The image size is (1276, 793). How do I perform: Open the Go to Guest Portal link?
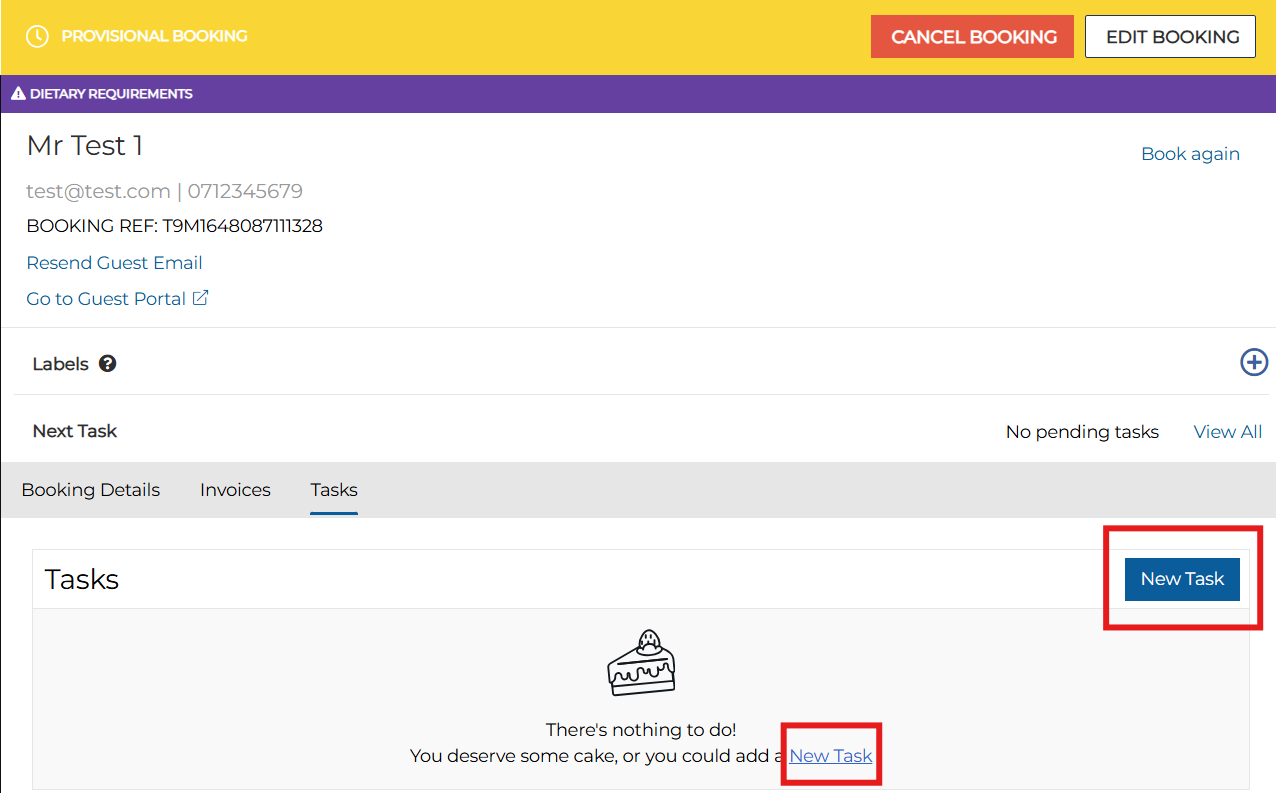[x=106, y=299]
